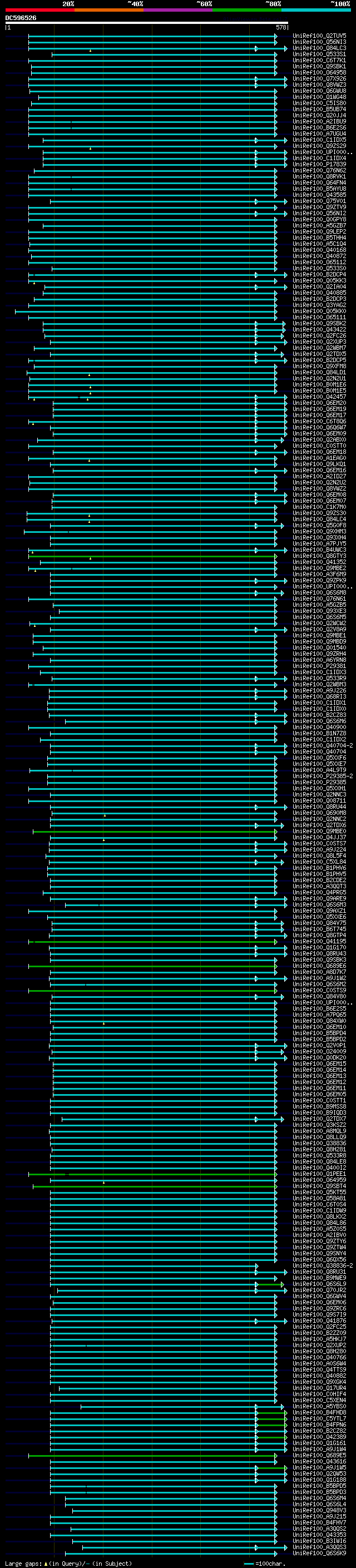Image resolution: width=356 pixels, height=1568 pixels.
Task: Select label UniRef100_Q689E6
Action: click(x=319, y=966)
